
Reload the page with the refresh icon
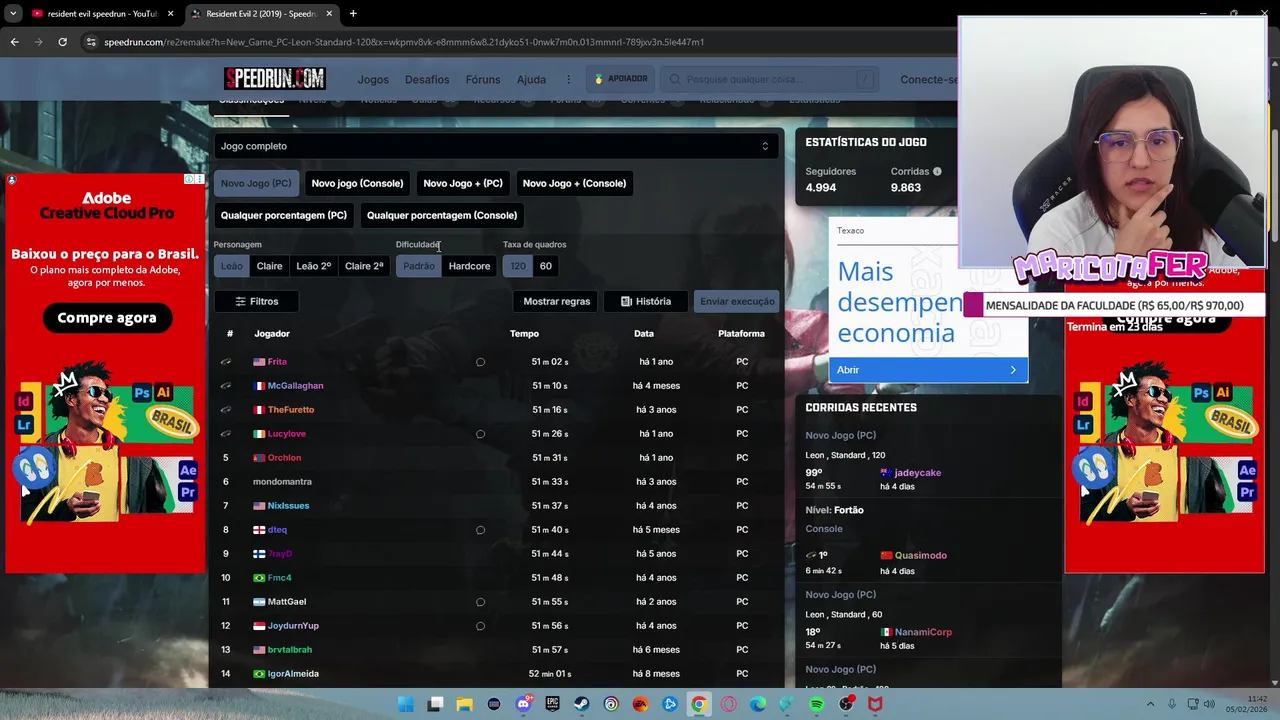coord(62,42)
